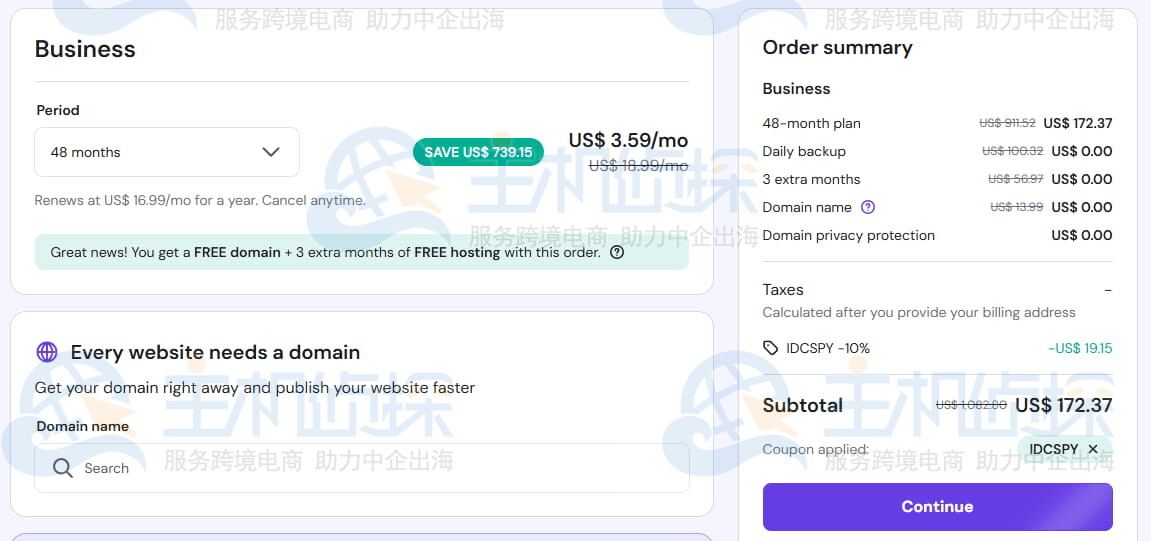The height and width of the screenshot is (541, 1151).
Task: Click the 3 extra months line item
Action: tap(811, 179)
